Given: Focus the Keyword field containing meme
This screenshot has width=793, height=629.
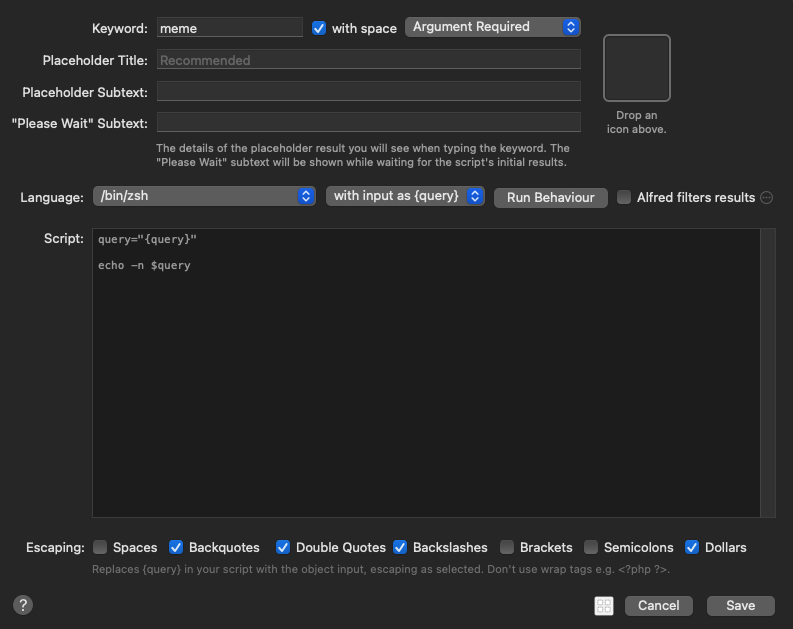Looking at the screenshot, I should coord(230,28).
